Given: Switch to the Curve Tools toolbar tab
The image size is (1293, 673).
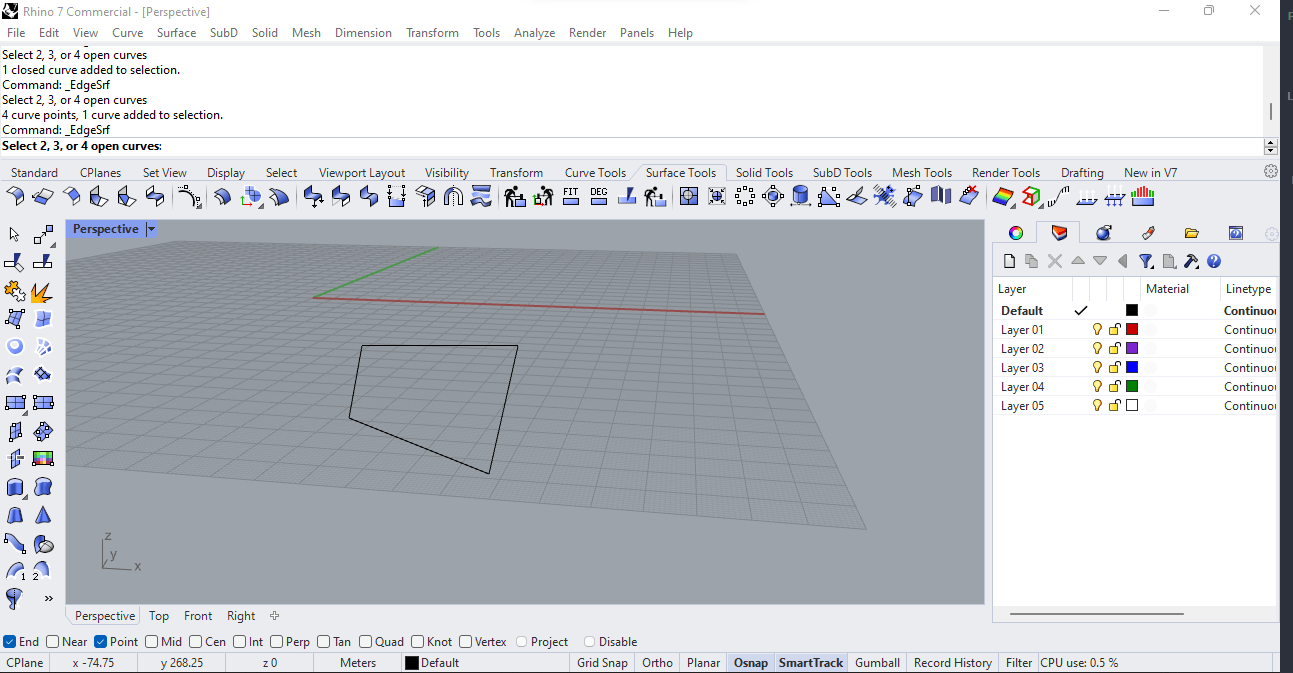Looking at the screenshot, I should [x=595, y=172].
